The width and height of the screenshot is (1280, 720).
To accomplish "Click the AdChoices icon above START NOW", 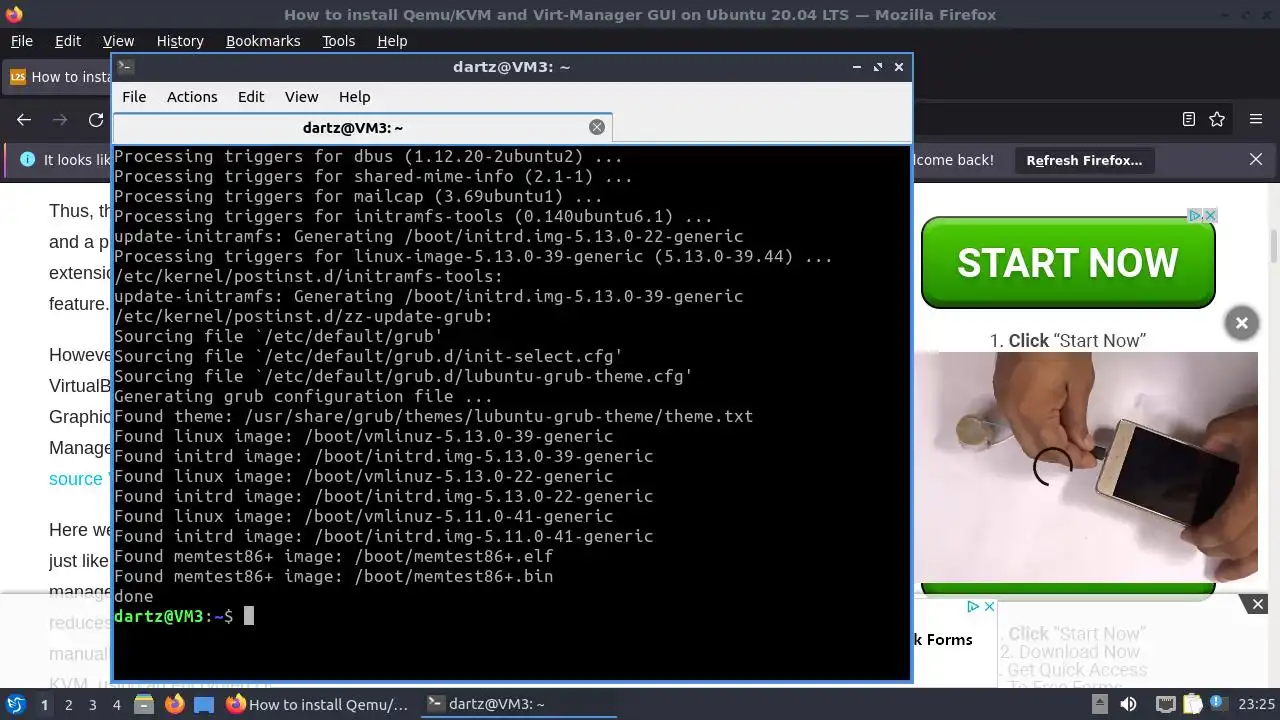I will point(1194,215).
